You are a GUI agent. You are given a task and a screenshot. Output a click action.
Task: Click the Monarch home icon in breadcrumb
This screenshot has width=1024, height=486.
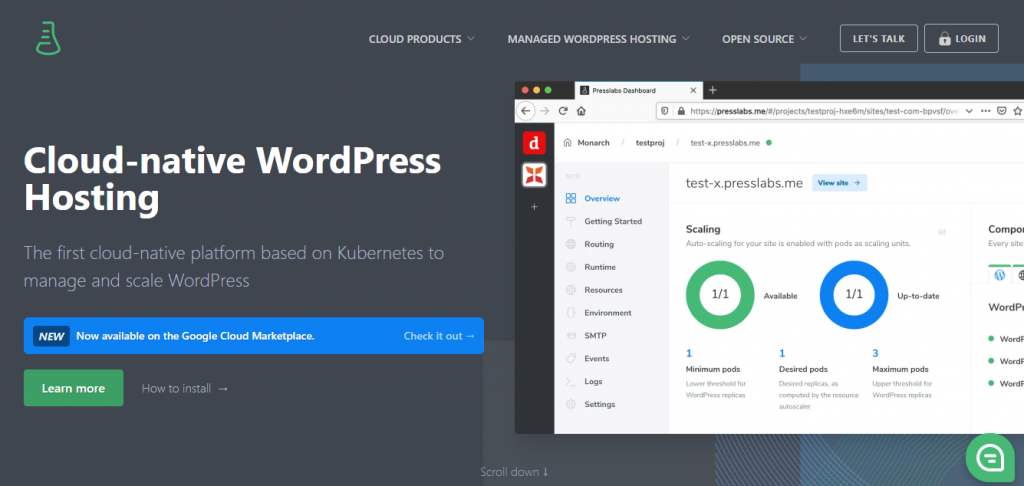567,142
